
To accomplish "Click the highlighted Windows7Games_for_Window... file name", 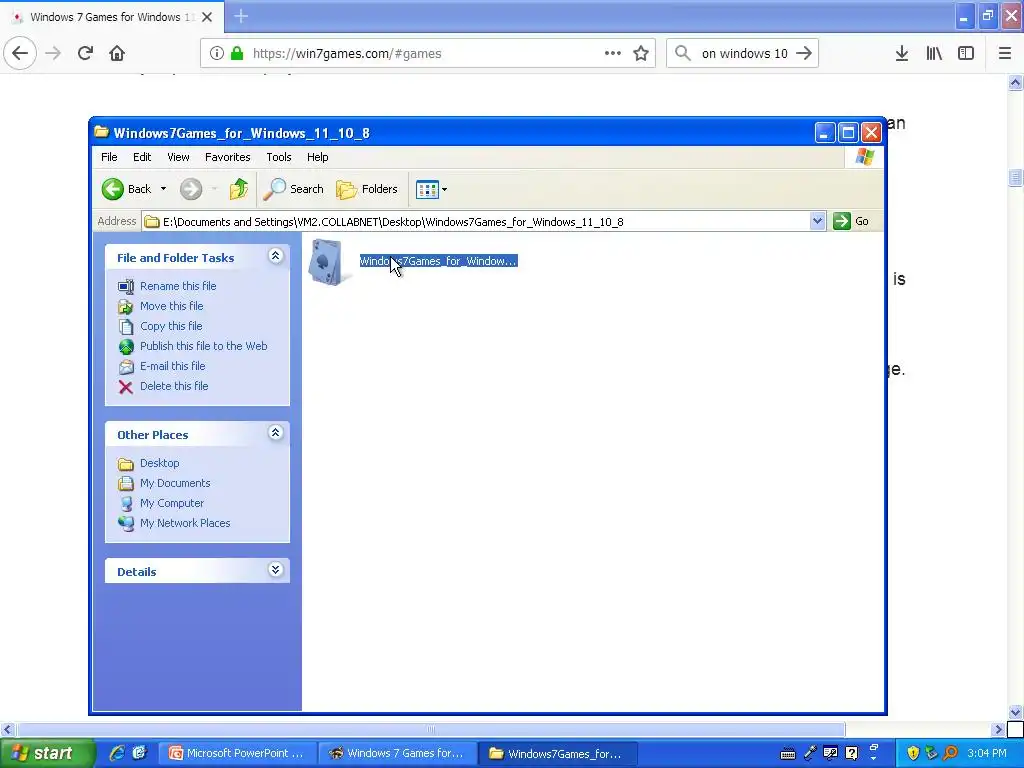I will click(438, 261).
